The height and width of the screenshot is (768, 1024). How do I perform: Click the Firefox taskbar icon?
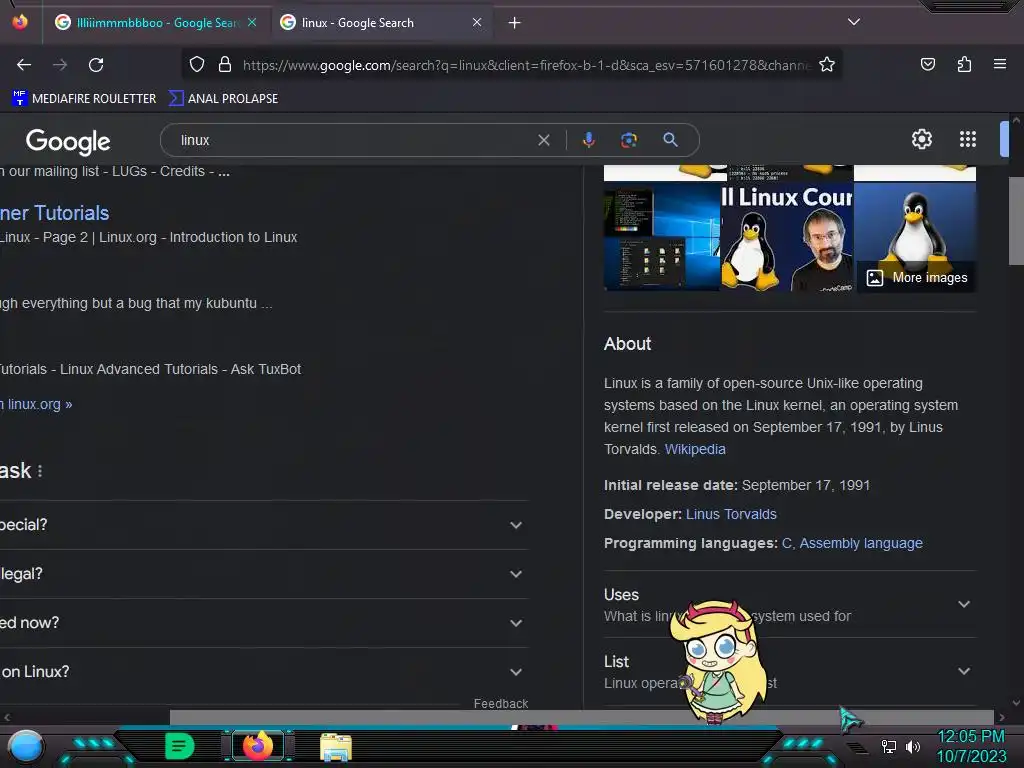tap(257, 745)
